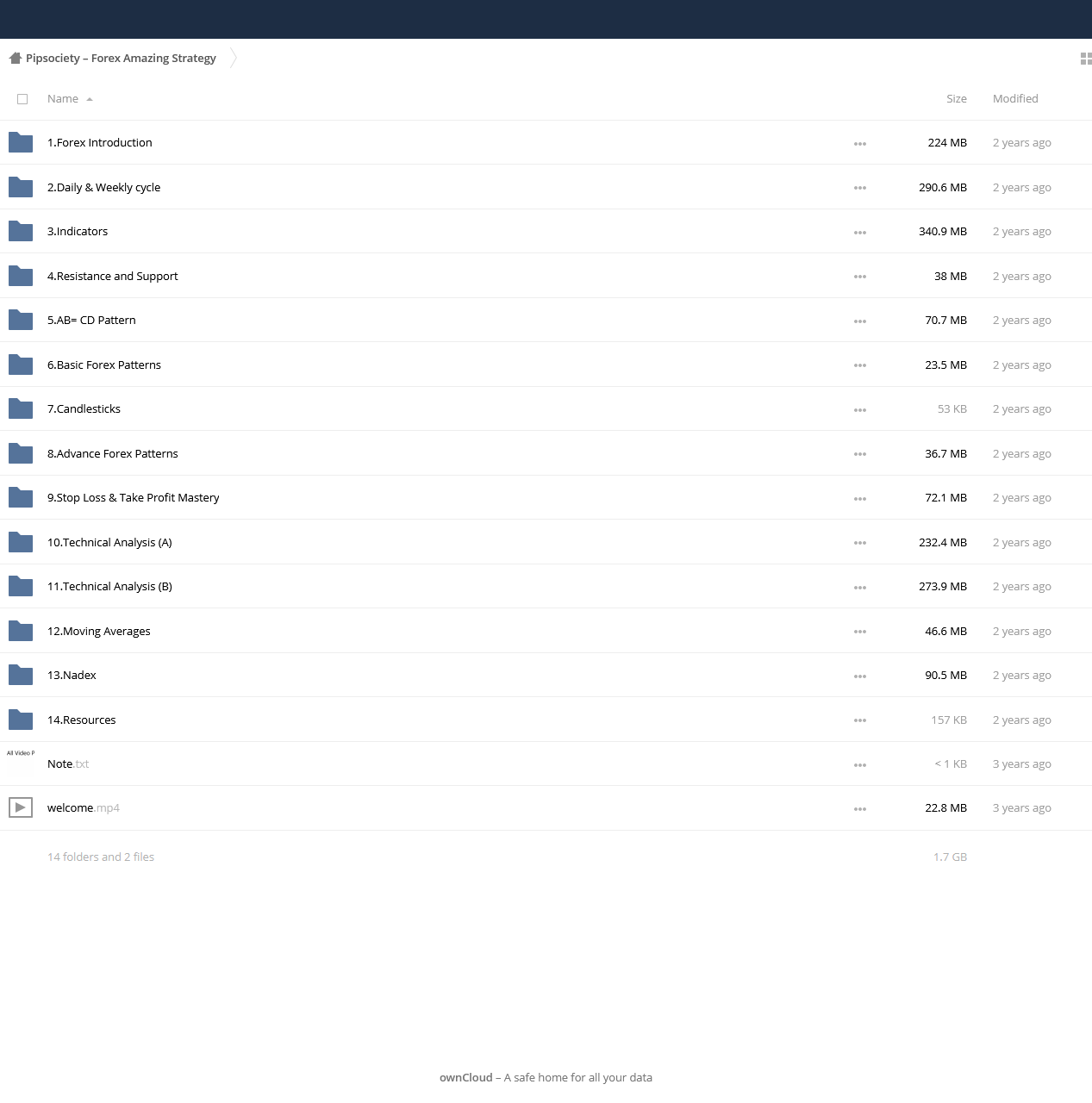Open the 8.Advance Forex Patterns folder
1092x1103 pixels.
(x=113, y=453)
